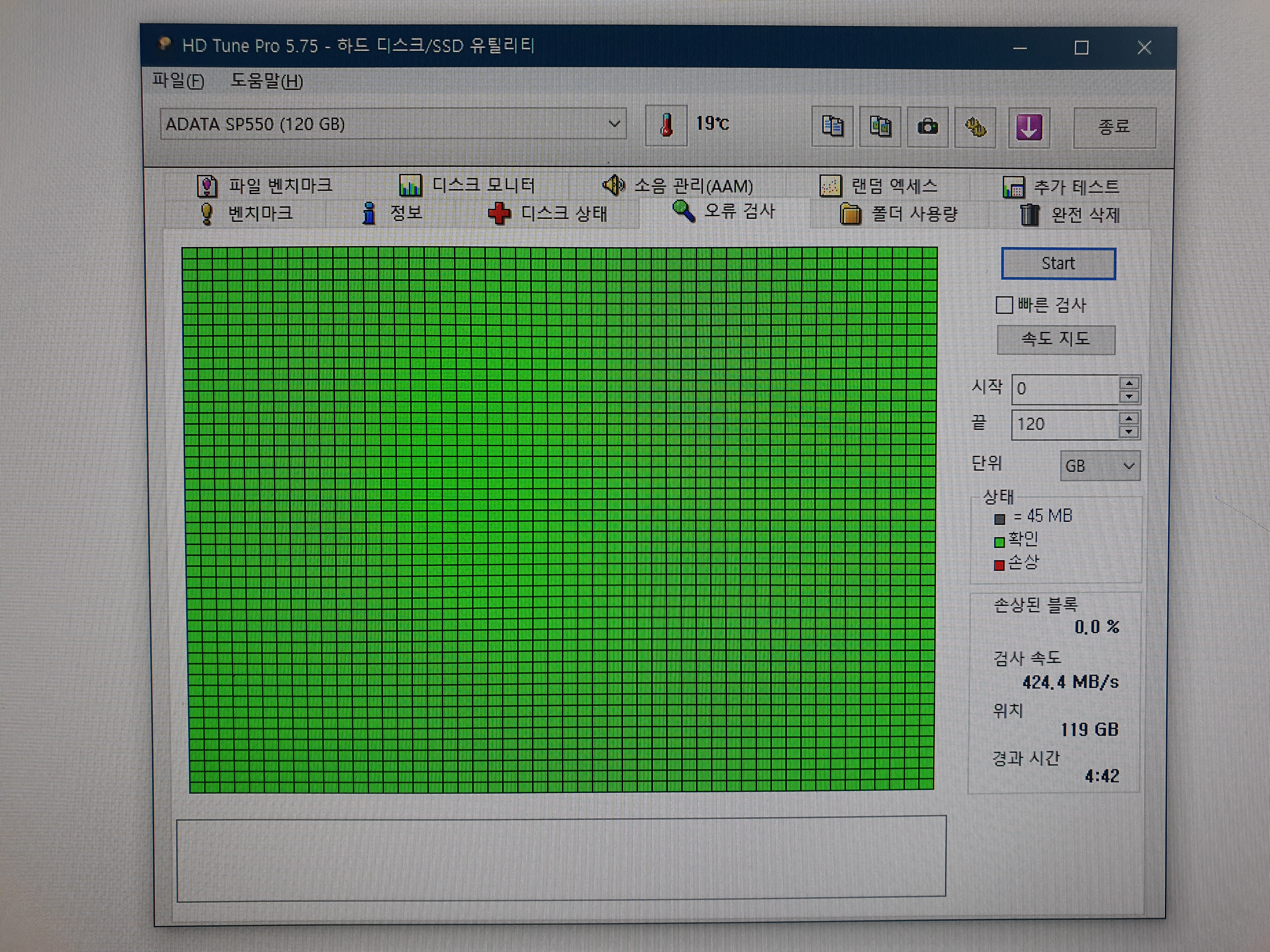This screenshot has height=952, width=1270.
Task: Open the 폴더 사용량 tab
Action: point(899,214)
